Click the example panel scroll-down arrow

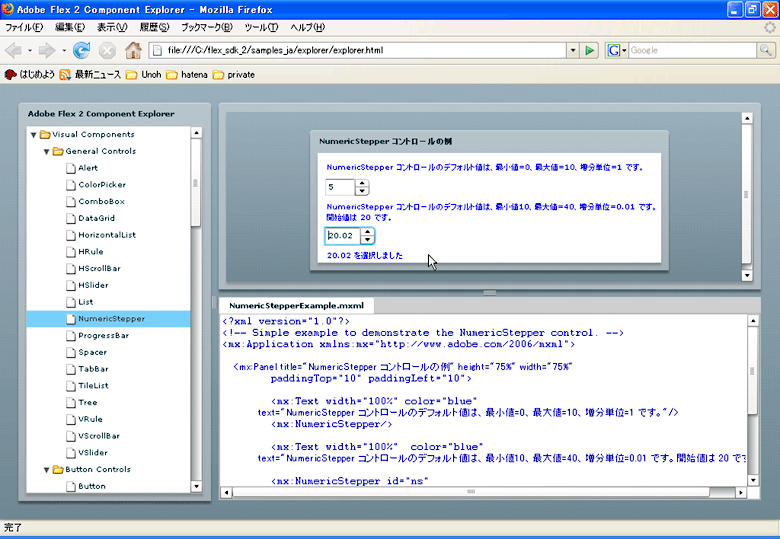[x=747, y=275]
